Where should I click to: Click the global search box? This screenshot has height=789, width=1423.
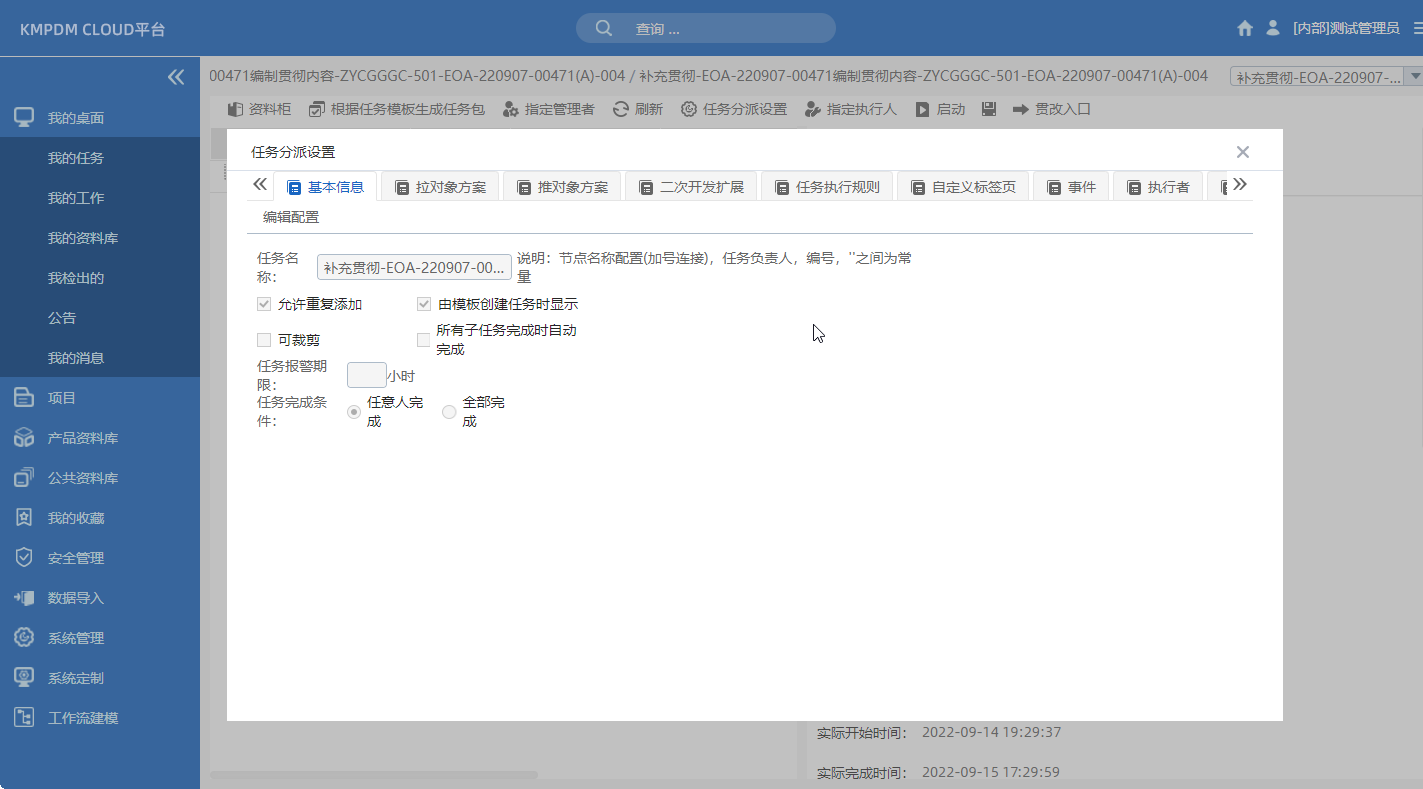[704, 28]
